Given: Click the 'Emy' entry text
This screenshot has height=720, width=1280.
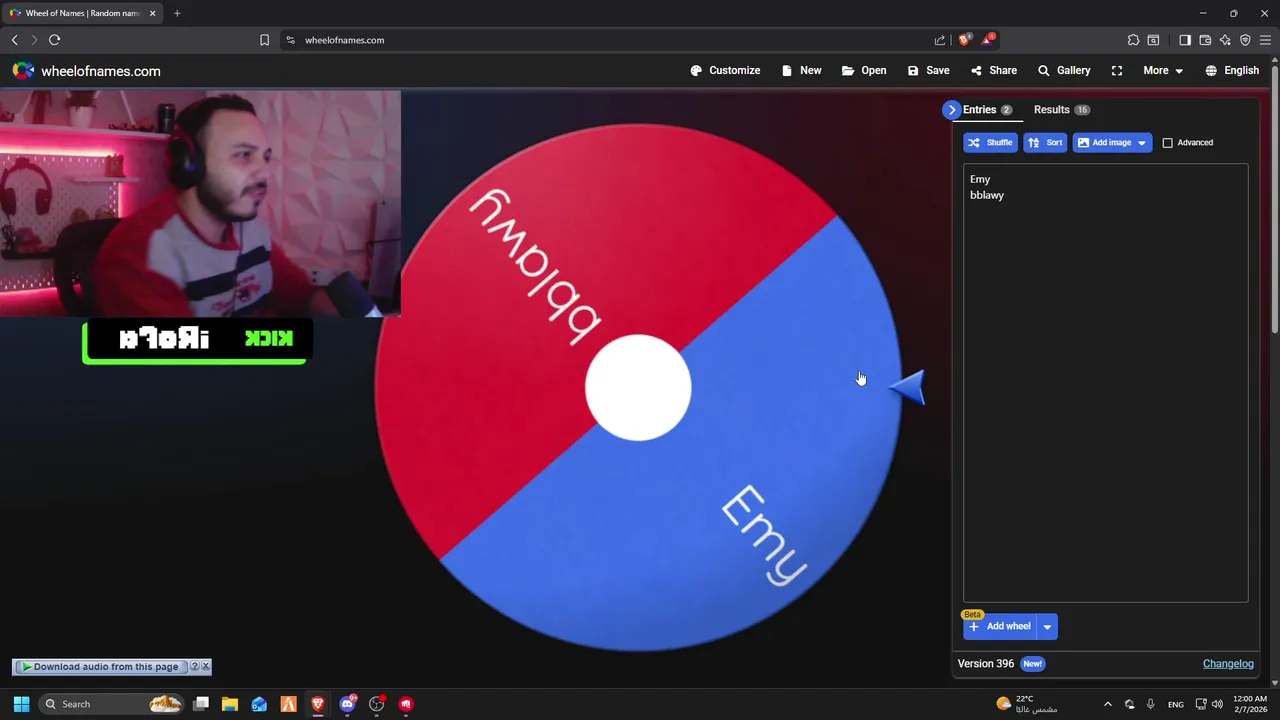Looking at the screenshot, I should point(980,180).
